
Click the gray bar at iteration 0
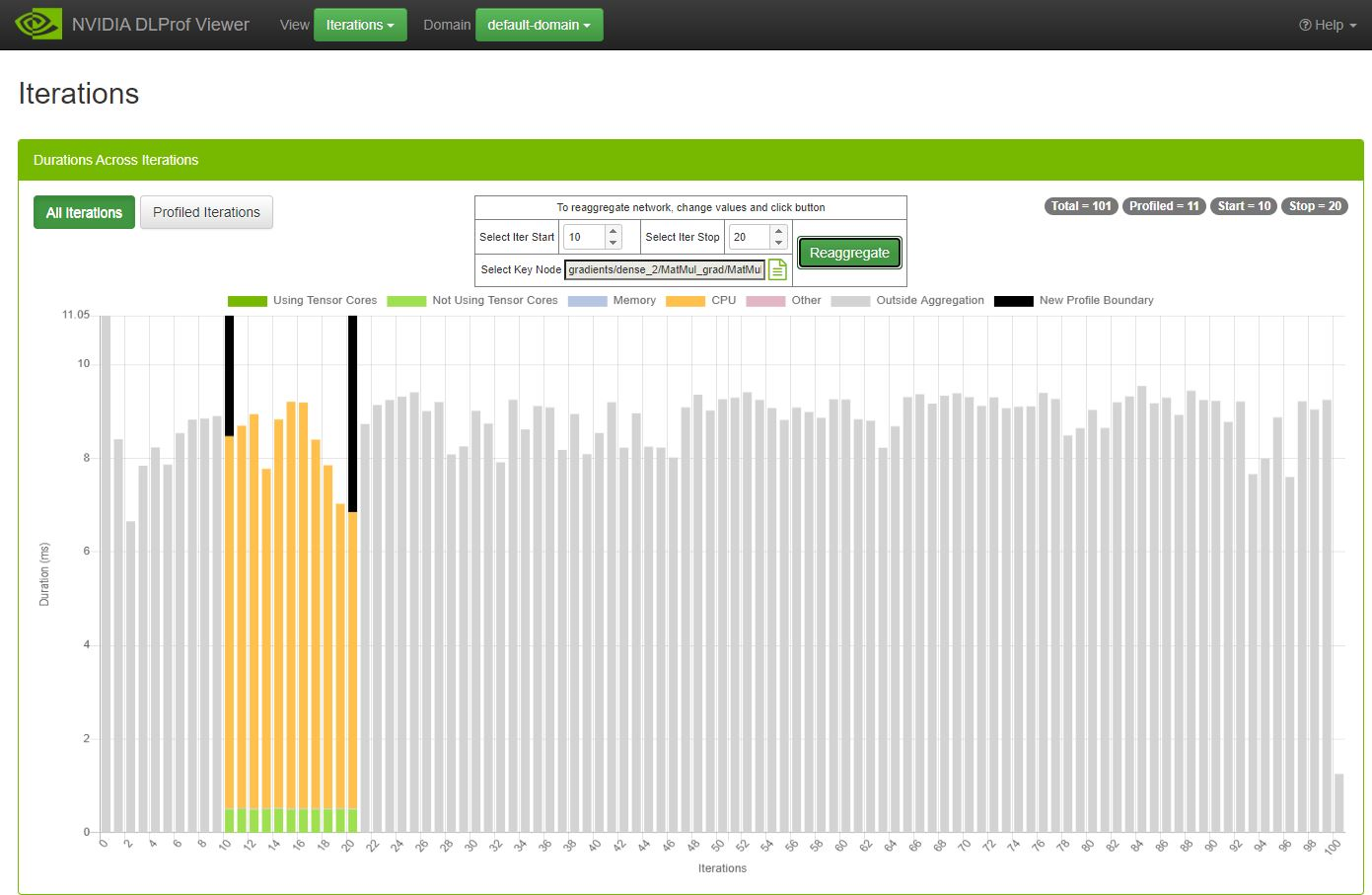107,573
